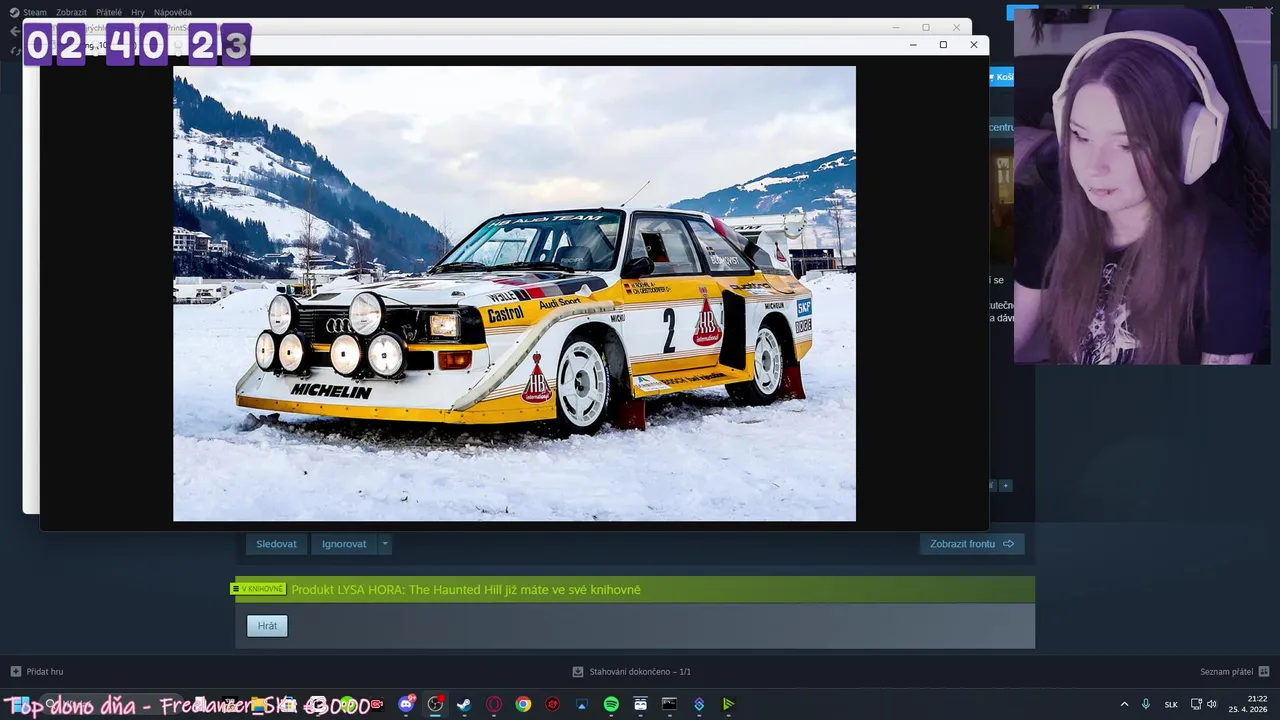Switch the SLK keyboard language

pyautogui.click(x=1171, y=704)
